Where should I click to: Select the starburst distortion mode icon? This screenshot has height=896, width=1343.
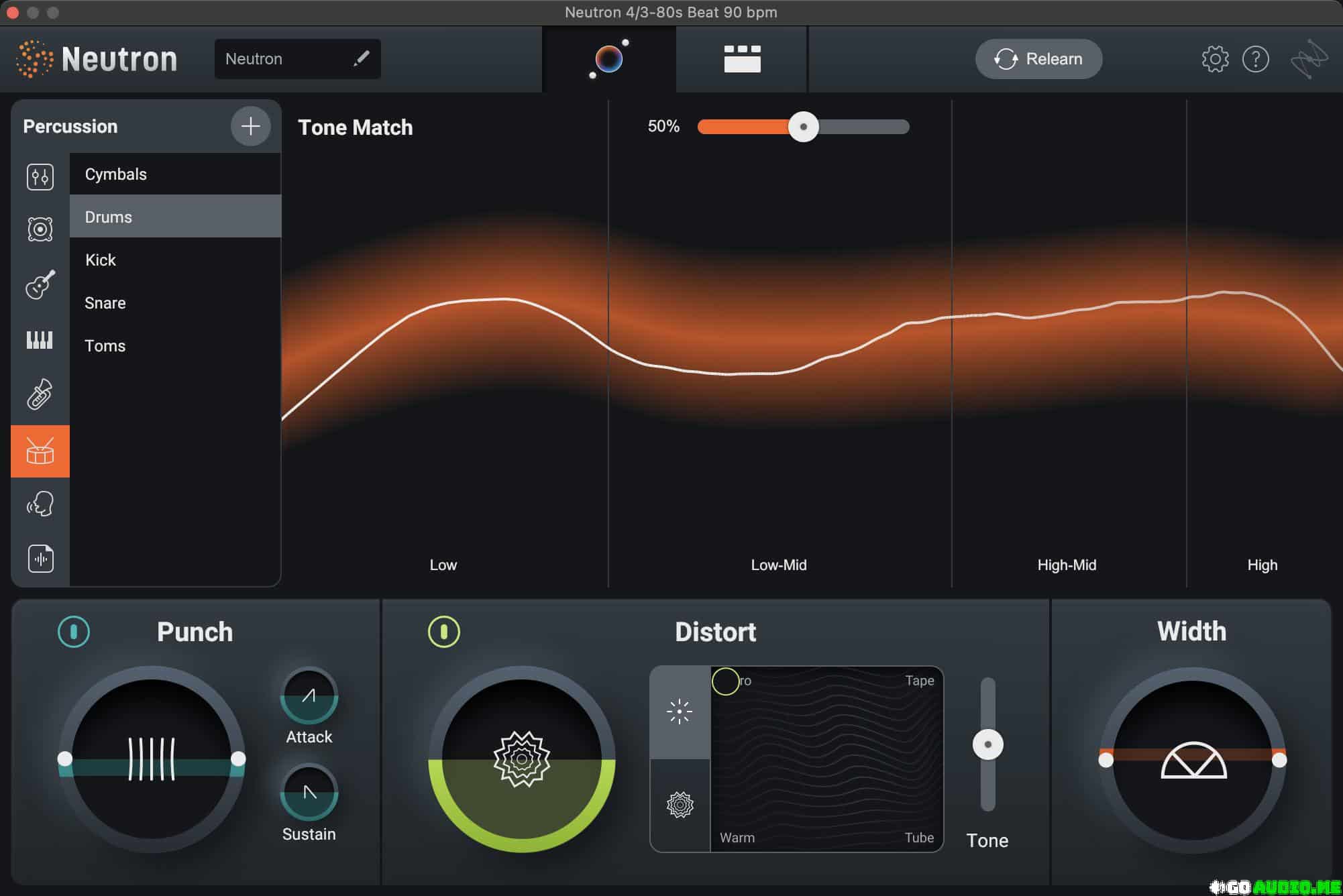[x=680, y=712]
